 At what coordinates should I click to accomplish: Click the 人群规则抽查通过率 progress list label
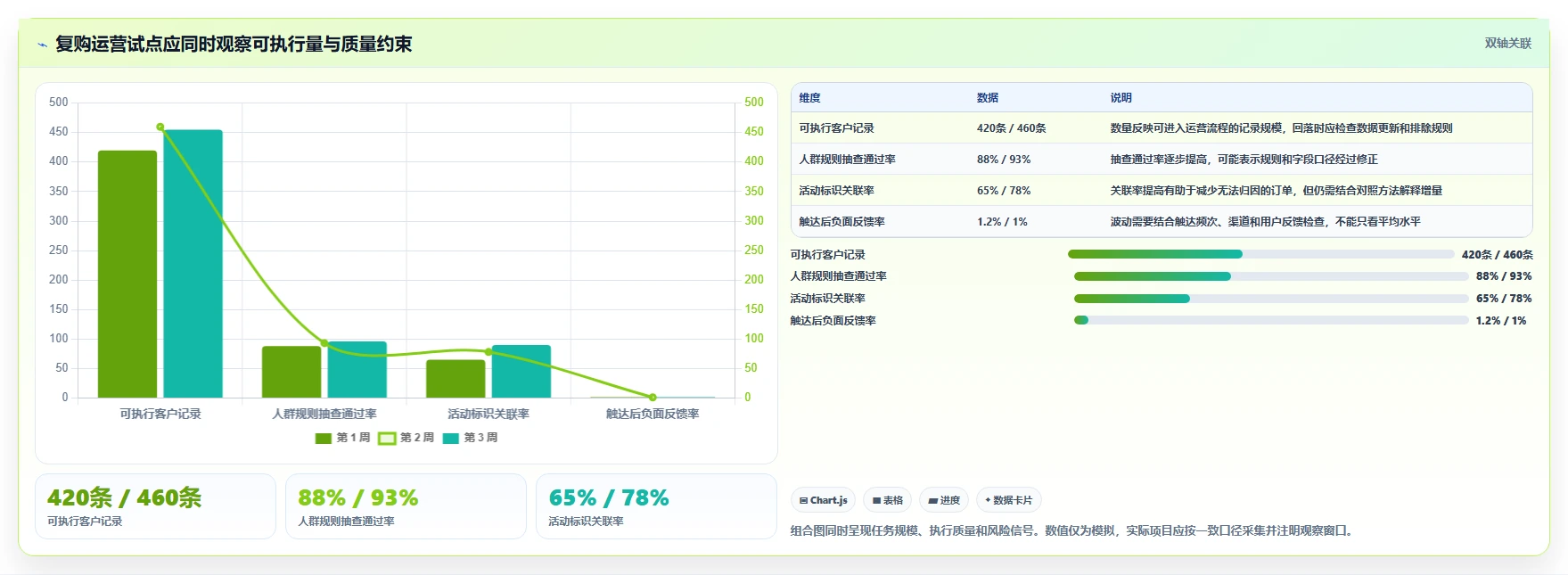[838, 276]
